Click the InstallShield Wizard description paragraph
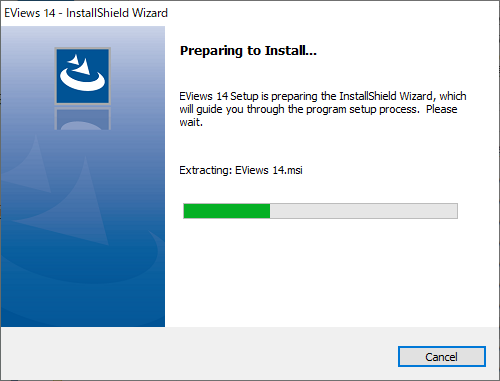The height and width of the screenshot is (381, 500). click(323, 109)
